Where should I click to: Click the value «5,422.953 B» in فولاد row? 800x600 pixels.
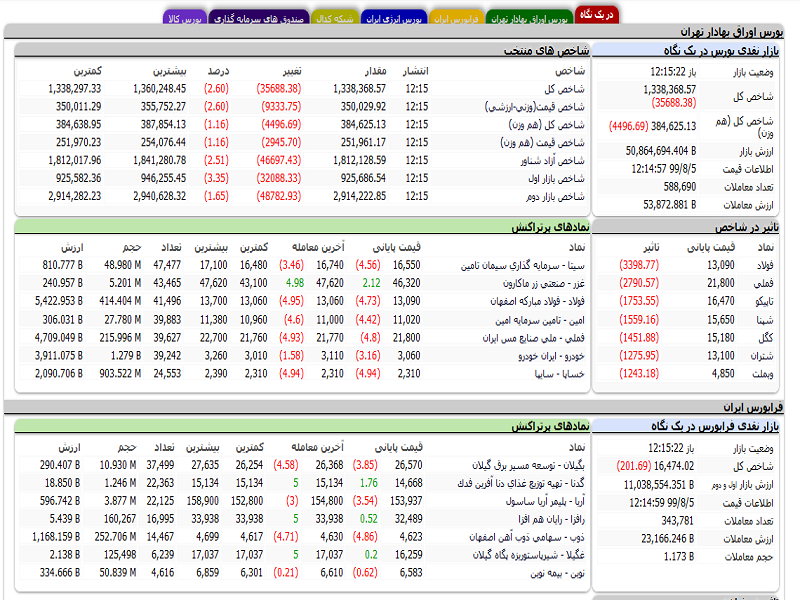point(59,301)
